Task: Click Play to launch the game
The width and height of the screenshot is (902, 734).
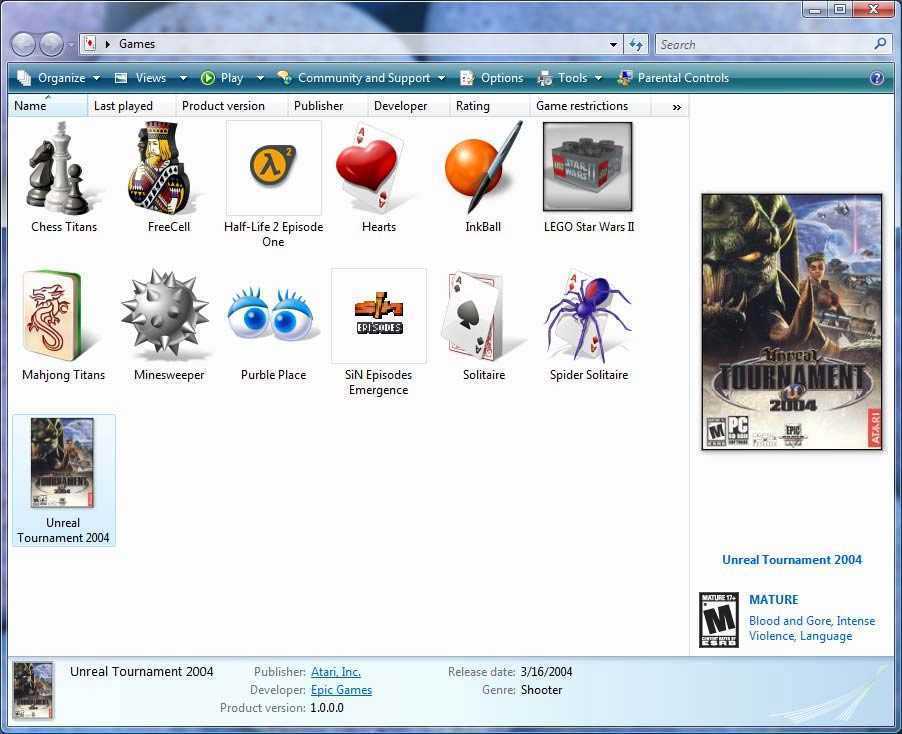Action: tap(222, 78)
